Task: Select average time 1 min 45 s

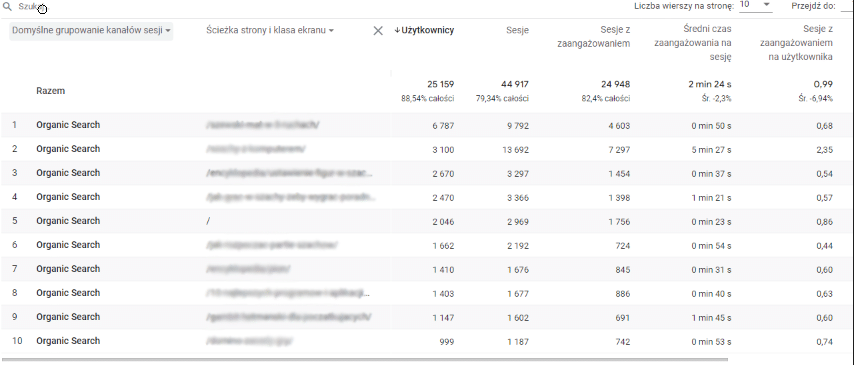Action: point(711,318)
